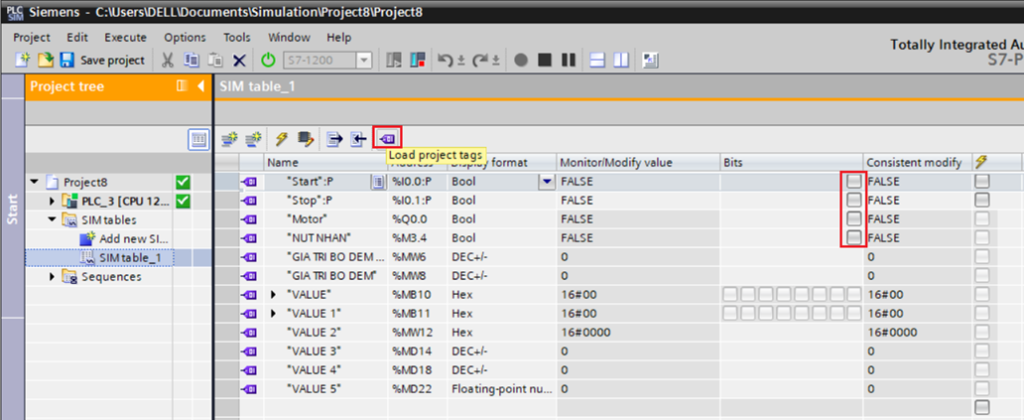The width and height of the screenshot is (1024, 420).
Task: Open the Display format dropdown for "Start":P
Action: pyautogui.click(x=546, y=182)
